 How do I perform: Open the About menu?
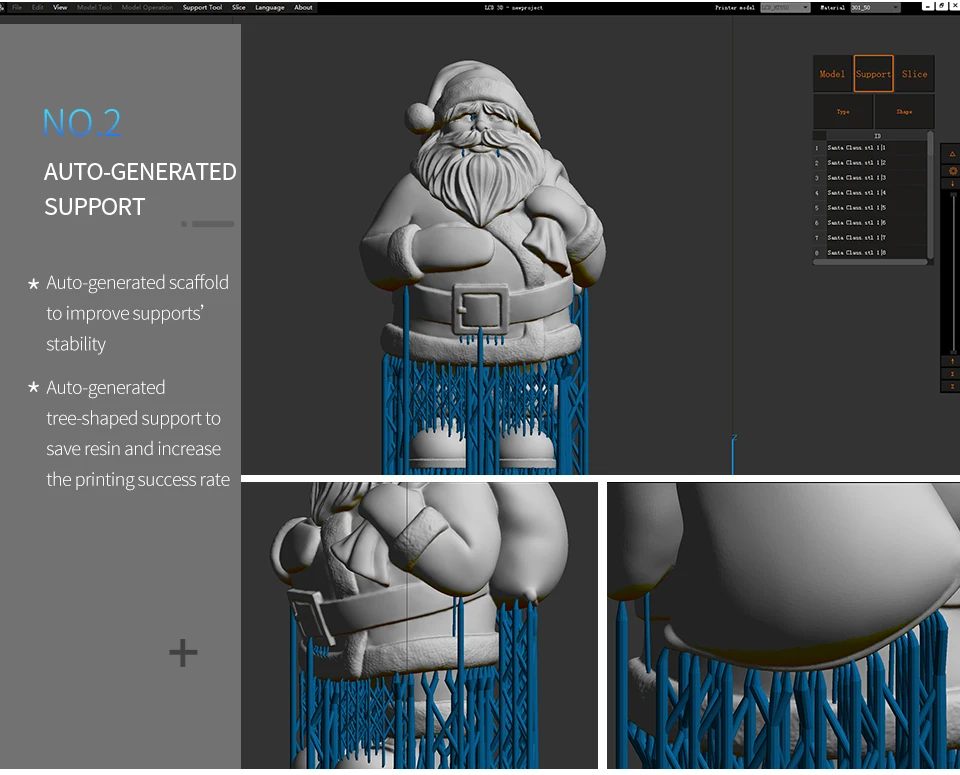pos(303,7)
